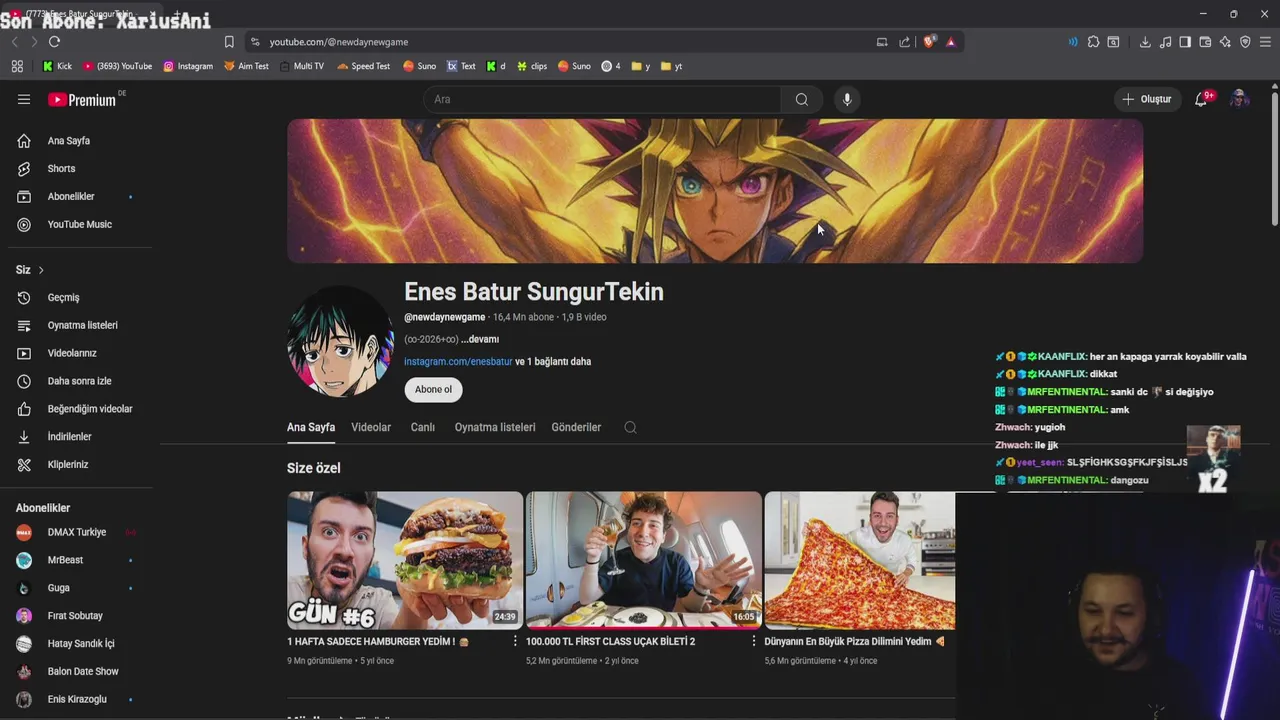The width and height of the screenshot is (1280, 720).
Task: Open Fırat Sobutay subscription
Action: tap(76, 616)
